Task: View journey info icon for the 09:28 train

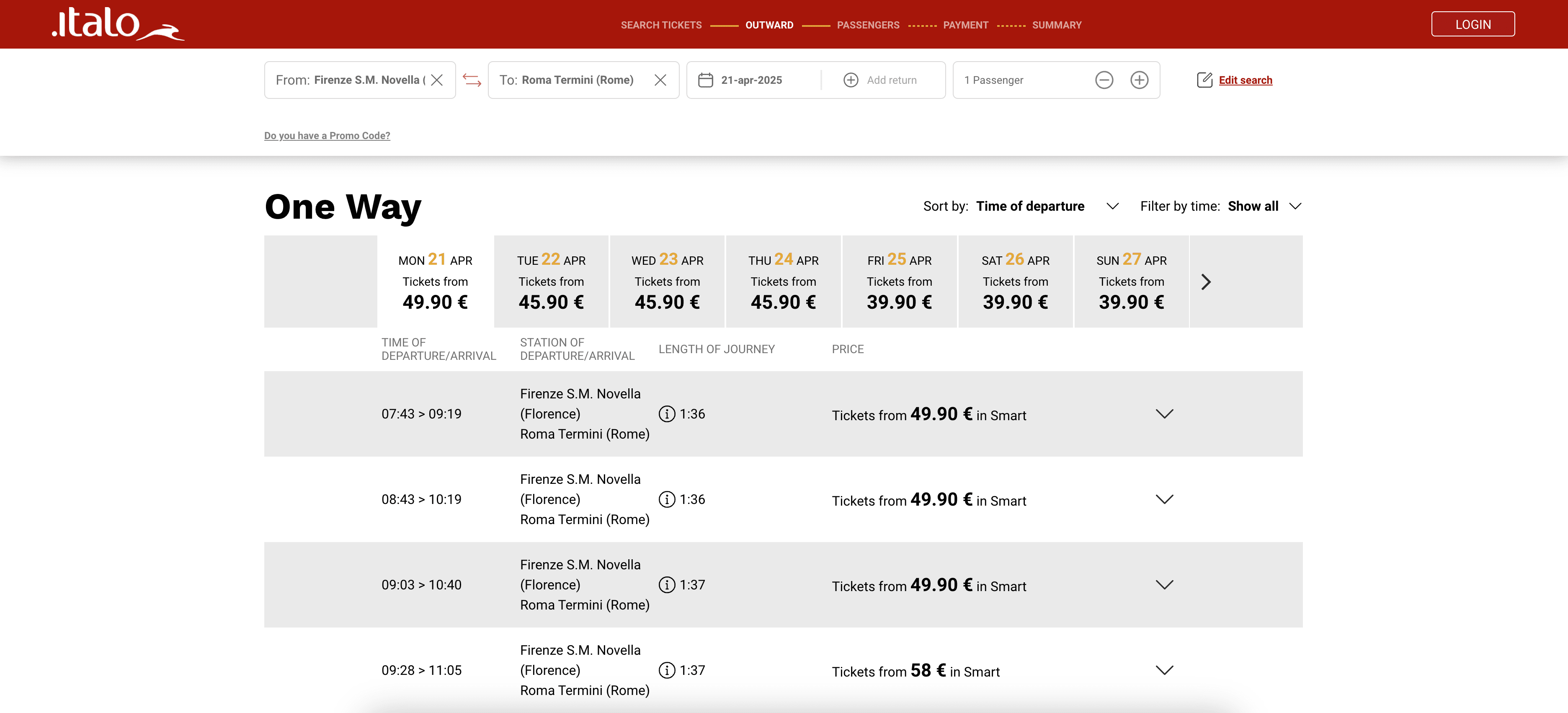Action: click(x=667, y=670)
